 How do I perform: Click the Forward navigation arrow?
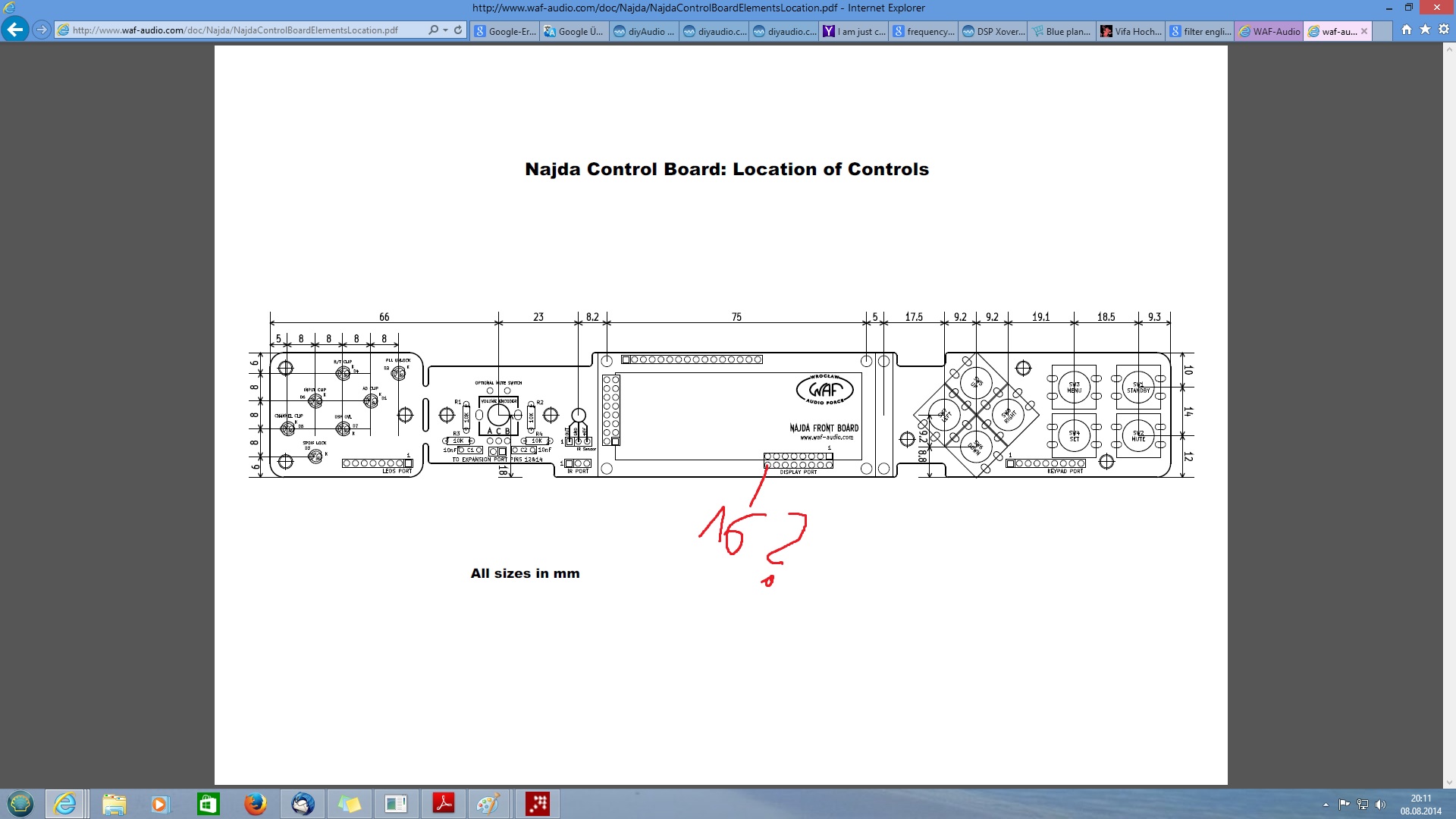click(x=42, y=30)
